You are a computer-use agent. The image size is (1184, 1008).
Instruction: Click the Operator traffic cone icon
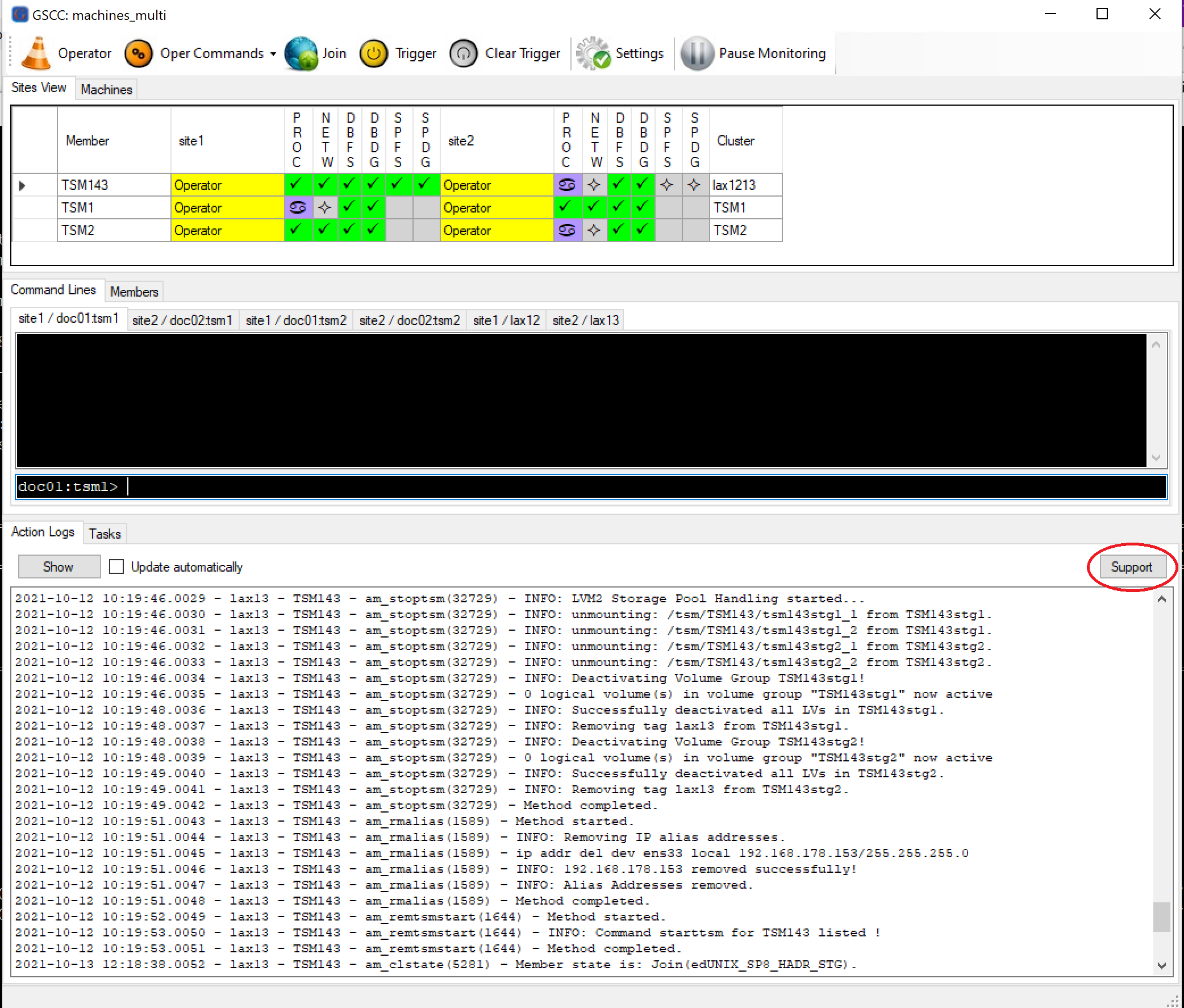point(35,53)
